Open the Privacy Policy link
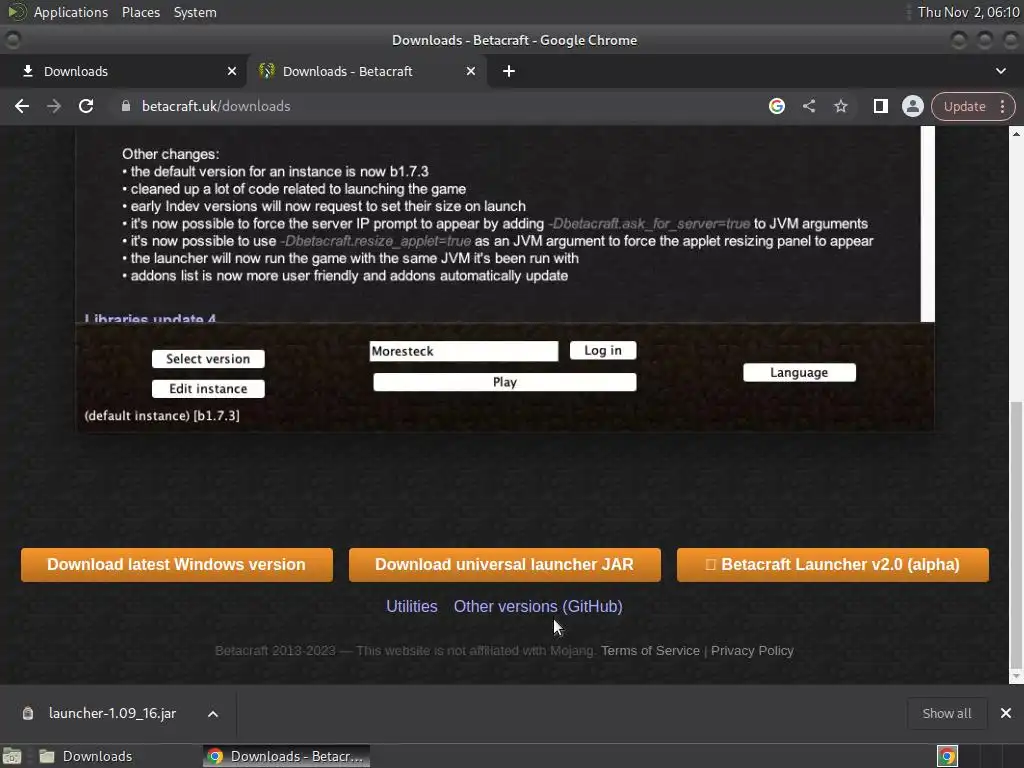Image resolution: width=1024 pixels, height=768 pixels. 752,650
